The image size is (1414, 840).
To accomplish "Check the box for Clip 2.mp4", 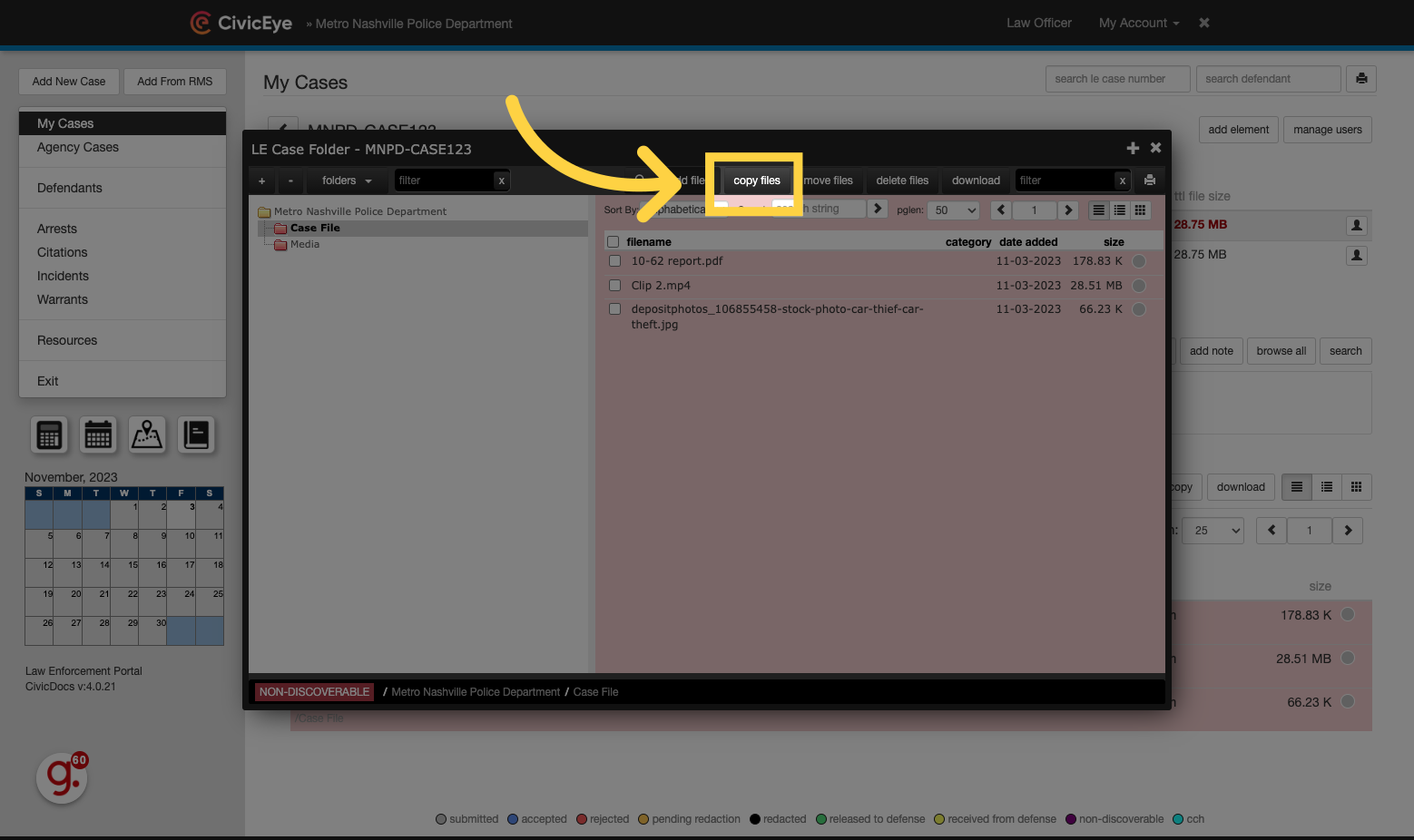I will click(x=614, y=285).
